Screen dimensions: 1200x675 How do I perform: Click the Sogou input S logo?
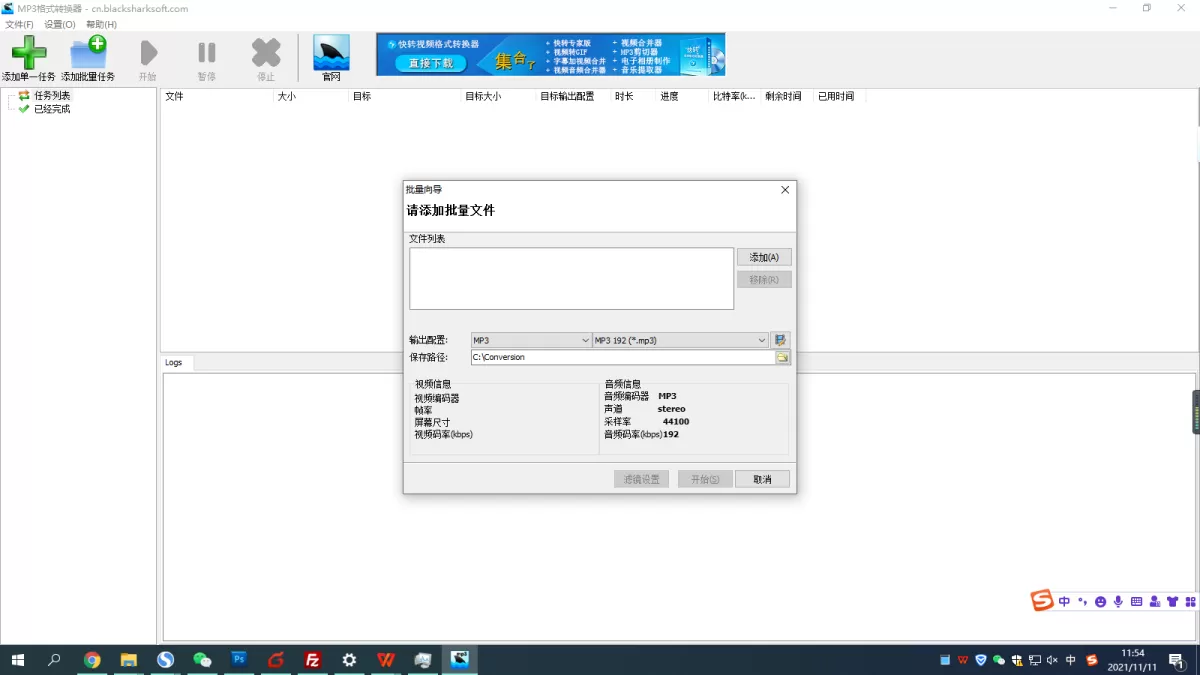click(1043, 601)
